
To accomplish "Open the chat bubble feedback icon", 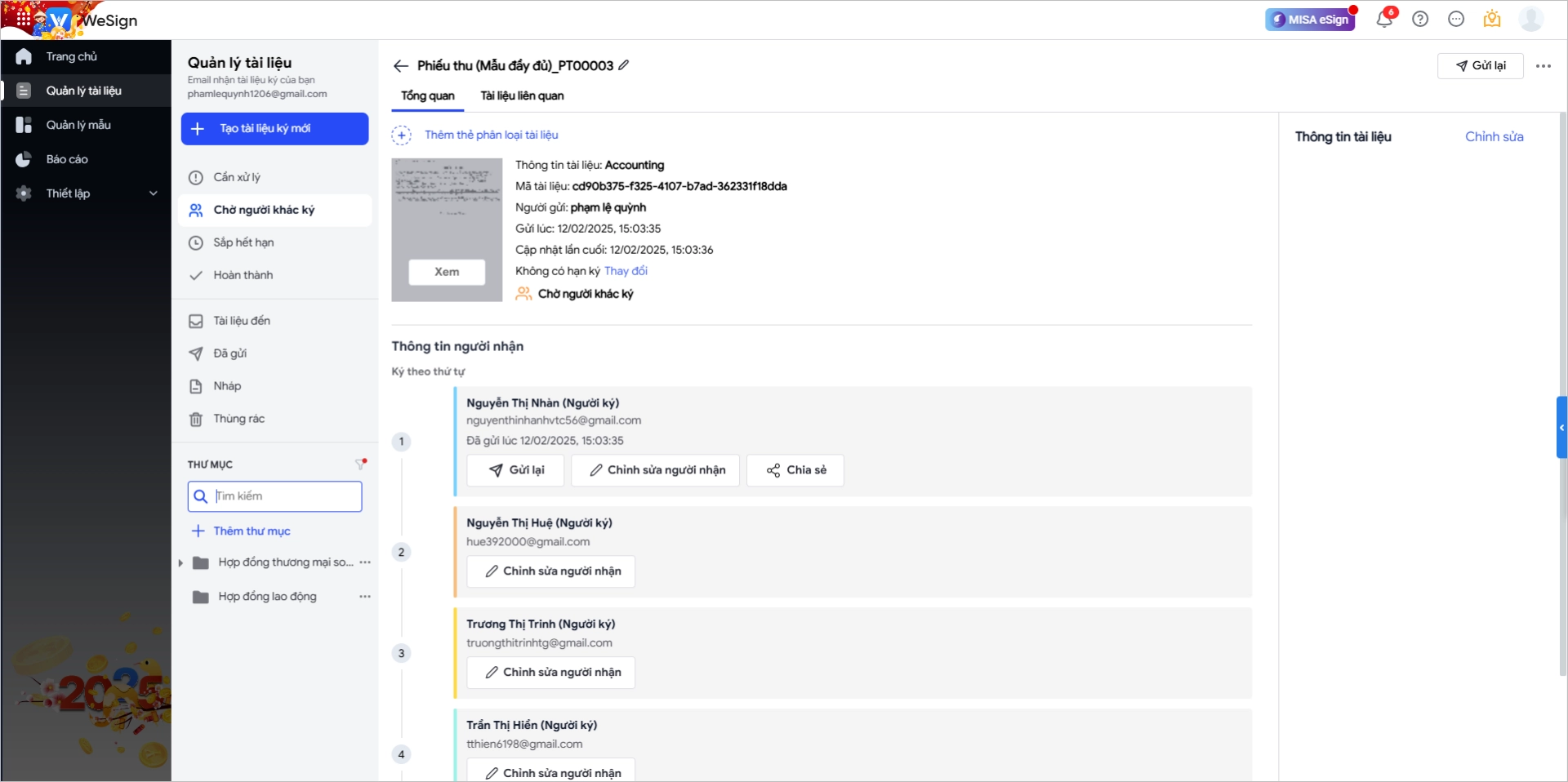I will click(1456, 19).
